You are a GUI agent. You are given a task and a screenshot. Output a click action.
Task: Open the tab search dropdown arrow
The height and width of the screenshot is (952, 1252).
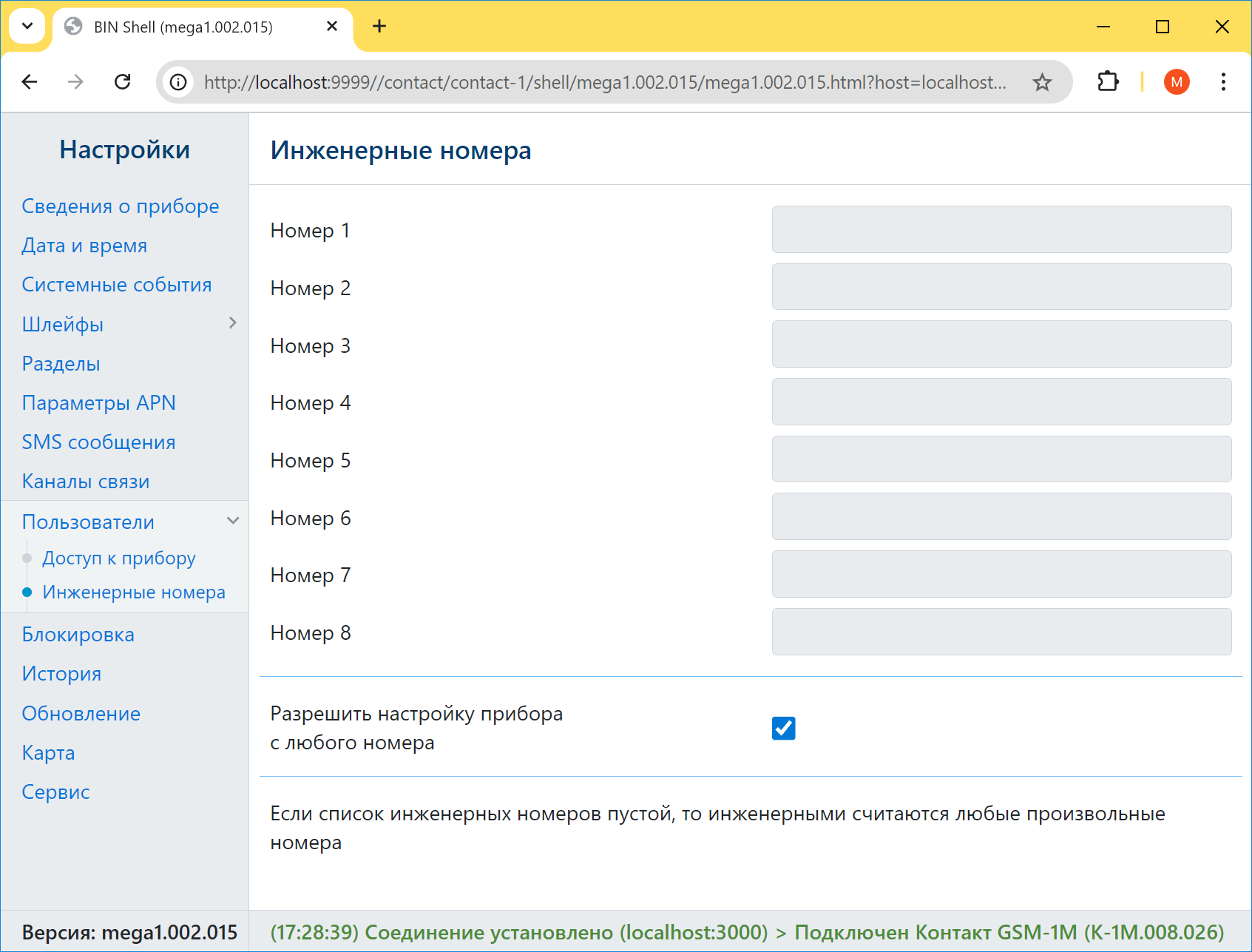point(27,27)
